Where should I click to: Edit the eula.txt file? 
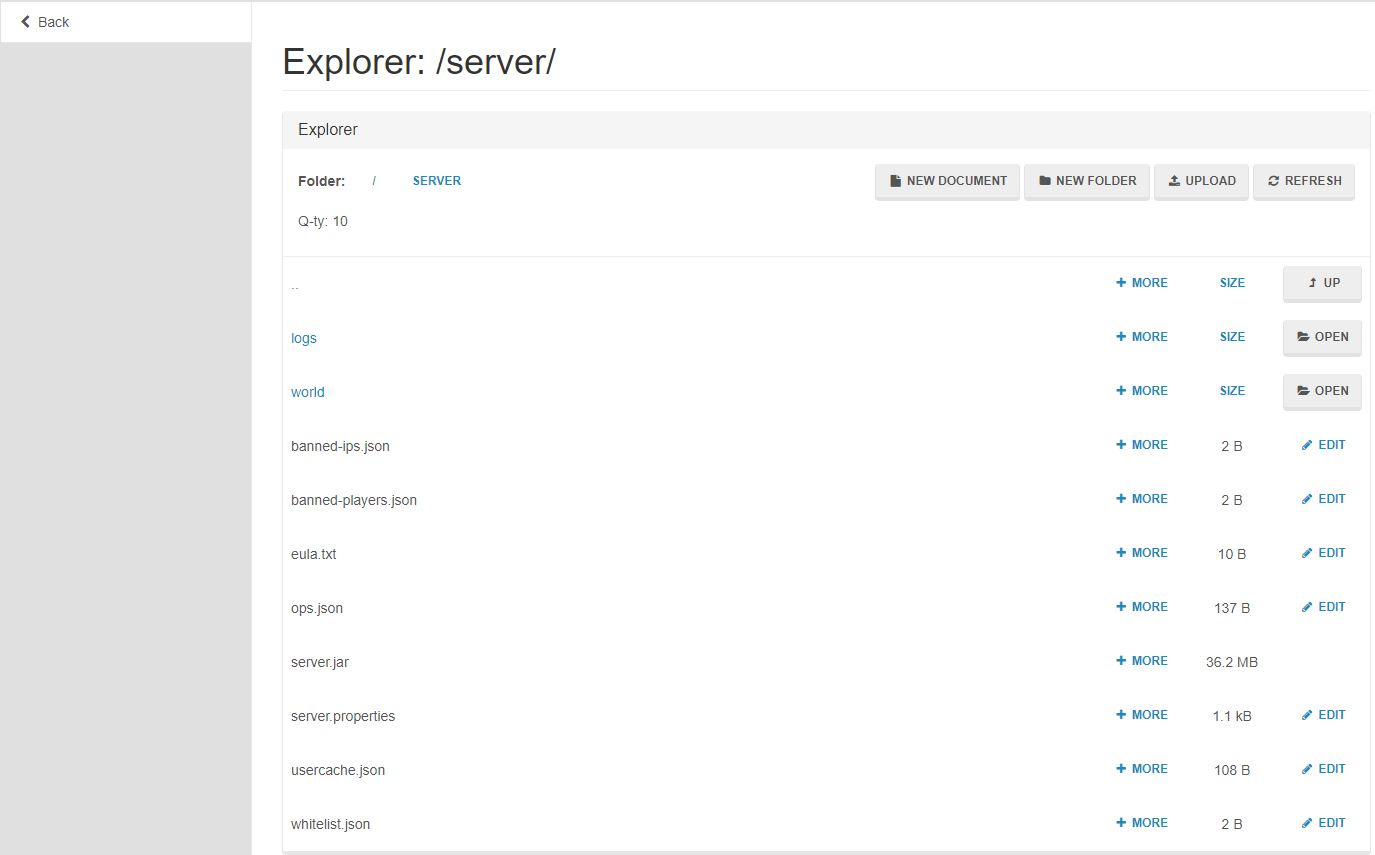1323,553
